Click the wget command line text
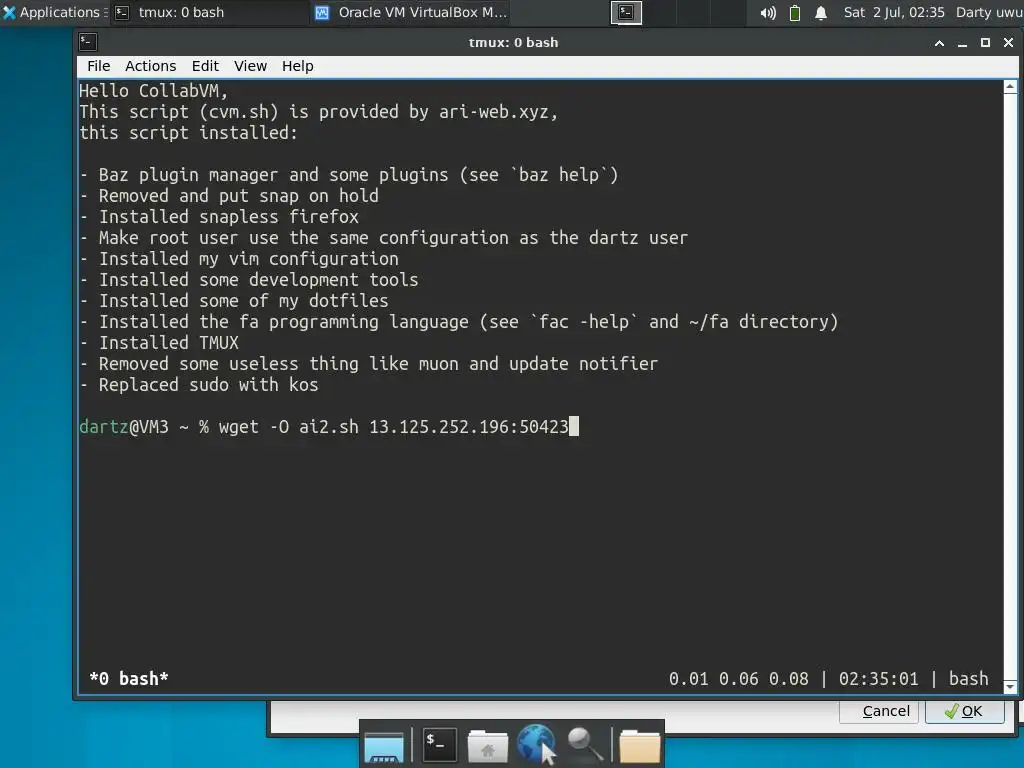Viewport: 1024px width, 768px height. [x=393, y=426]
